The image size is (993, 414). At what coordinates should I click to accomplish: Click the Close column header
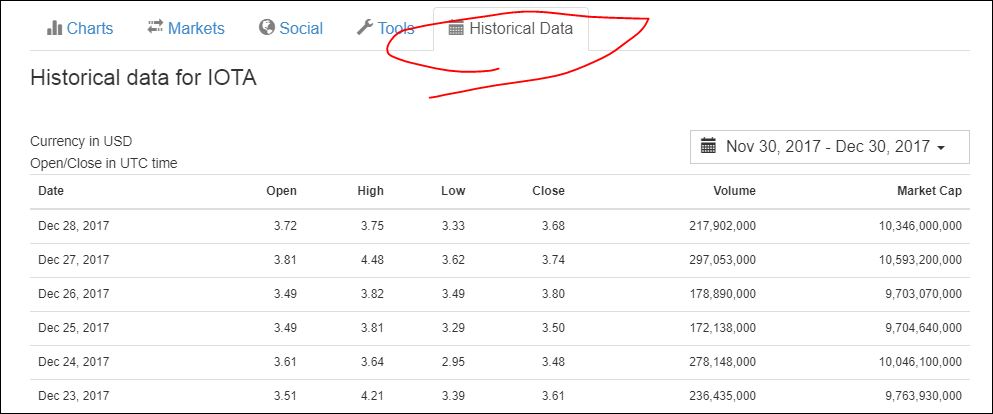548,191
